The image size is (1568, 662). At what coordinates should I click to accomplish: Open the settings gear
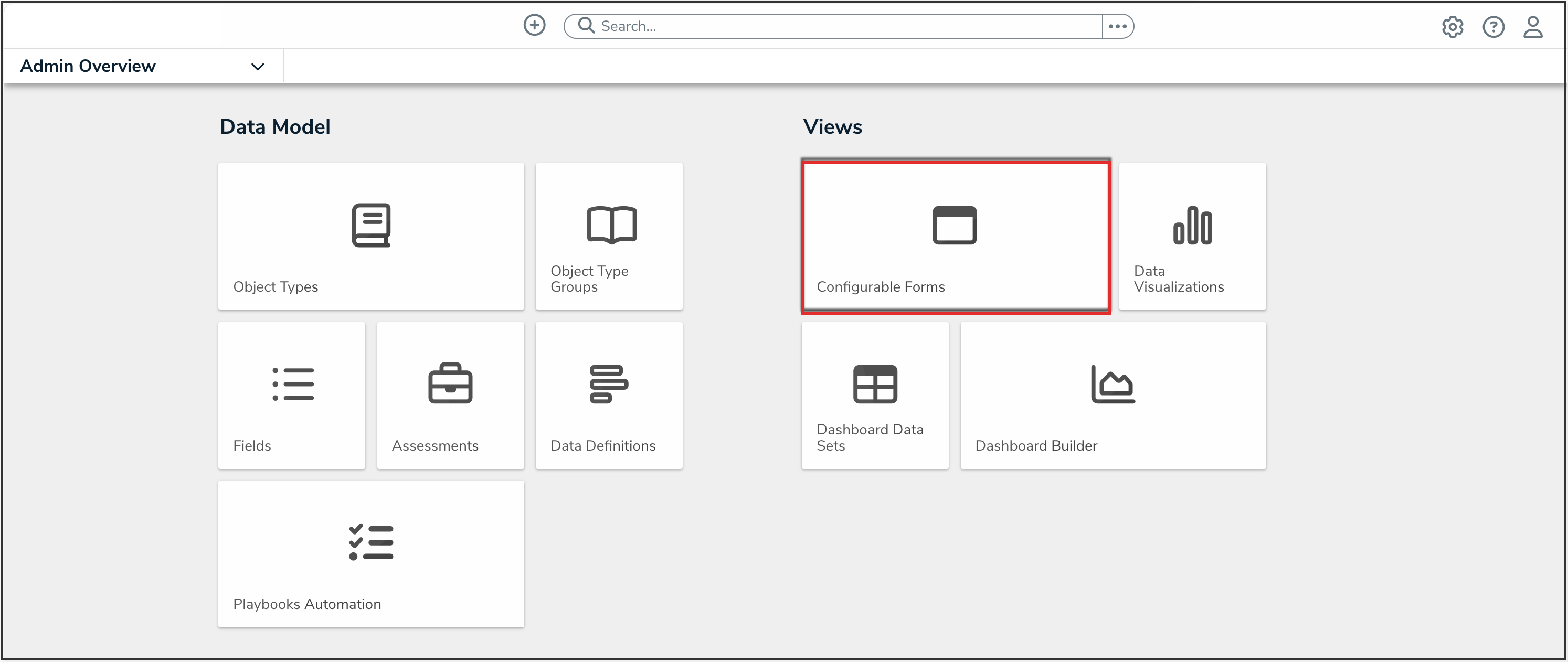(x=1454, y=26)
